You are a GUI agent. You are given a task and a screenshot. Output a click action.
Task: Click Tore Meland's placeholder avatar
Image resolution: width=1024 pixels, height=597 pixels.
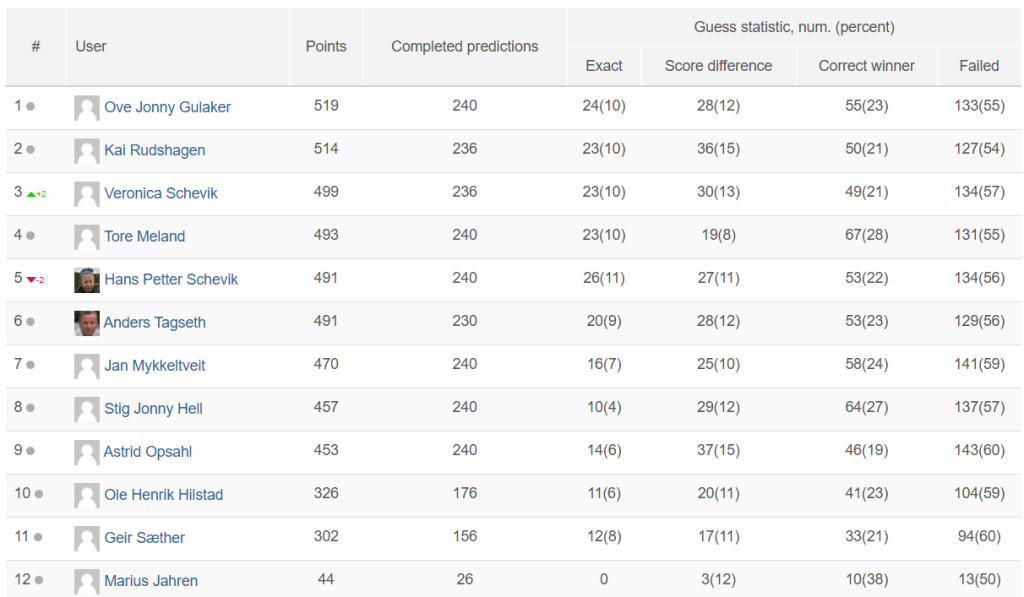tap(87, 237)
